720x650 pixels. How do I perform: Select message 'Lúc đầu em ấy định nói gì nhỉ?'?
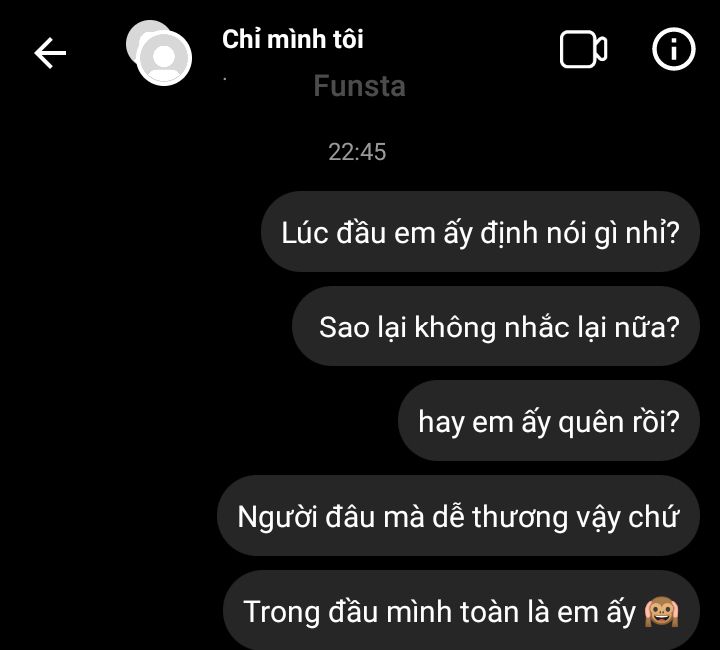(480, 232)
